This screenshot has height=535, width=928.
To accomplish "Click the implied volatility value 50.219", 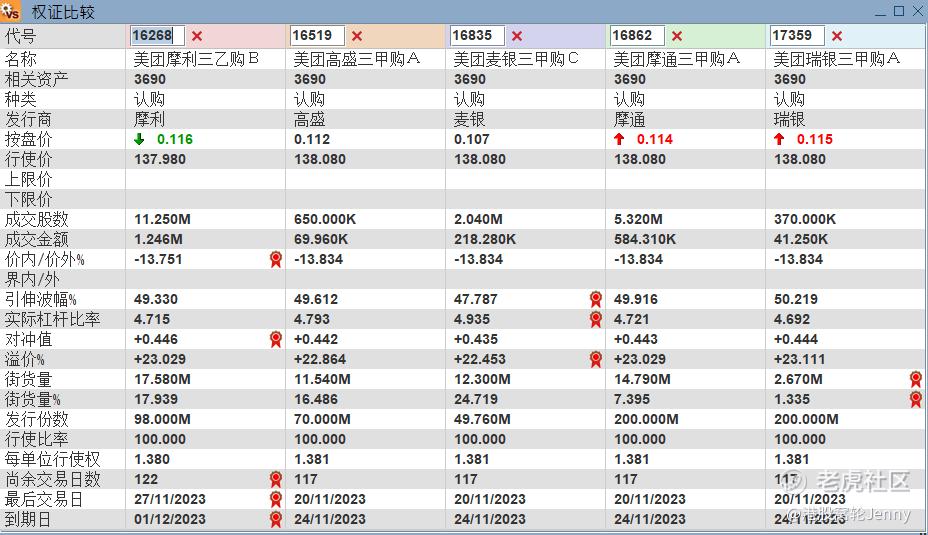I will (795, 299).
